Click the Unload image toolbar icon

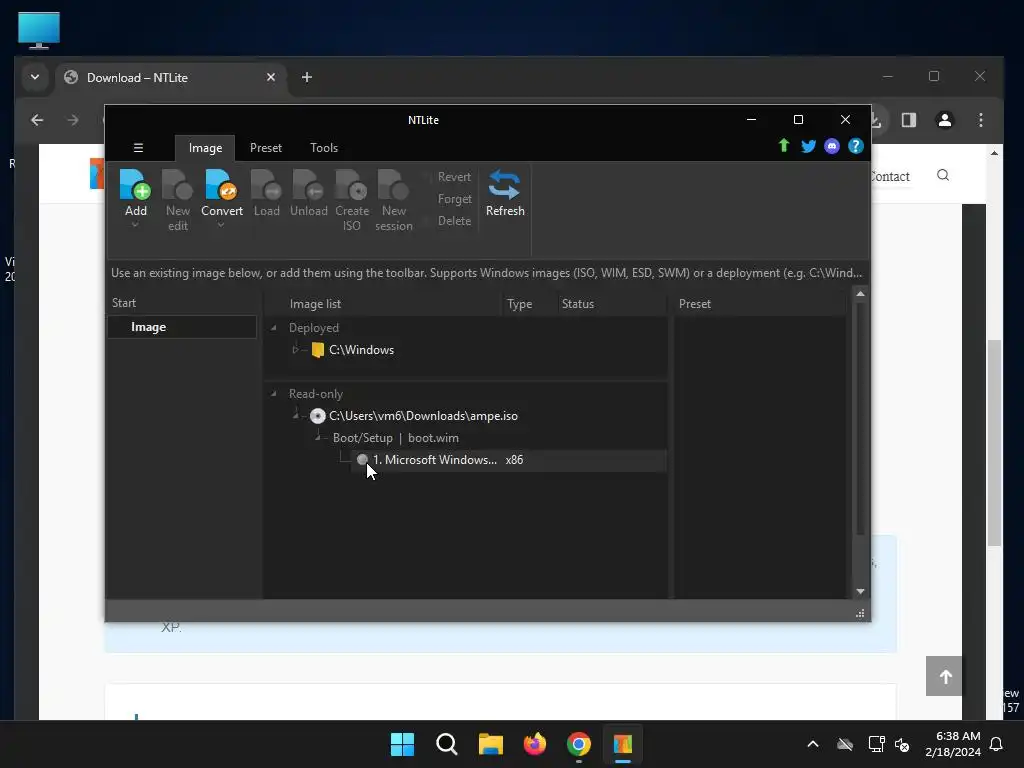(308, 185)
